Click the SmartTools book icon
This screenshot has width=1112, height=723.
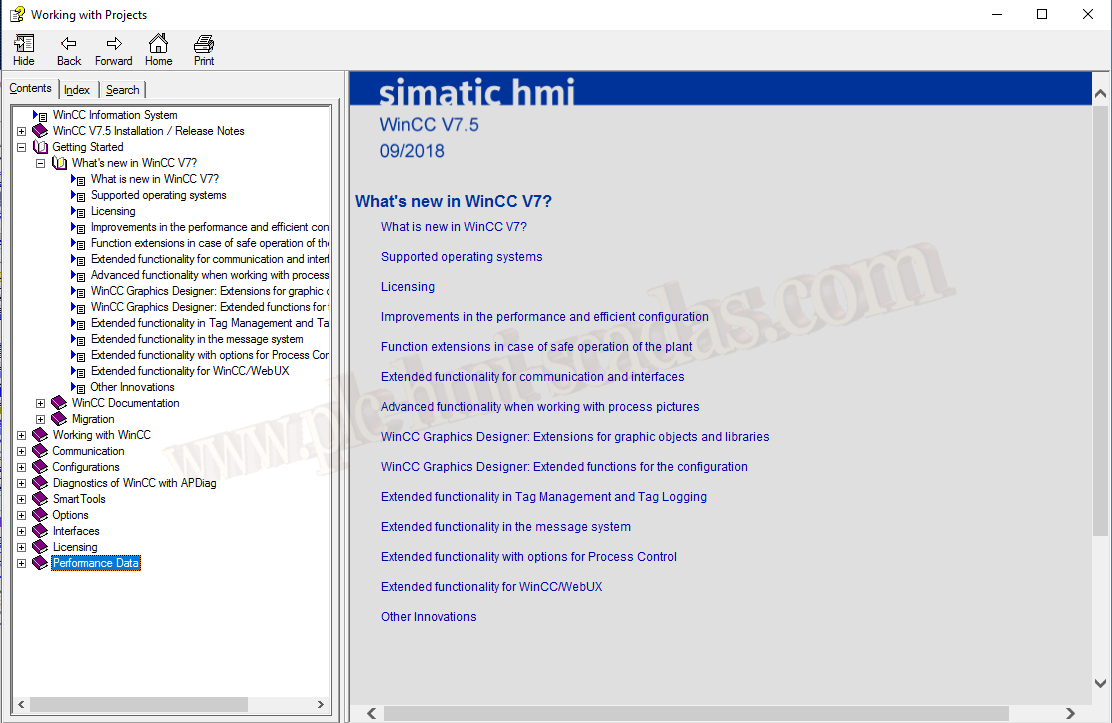(x=40, y=499)
